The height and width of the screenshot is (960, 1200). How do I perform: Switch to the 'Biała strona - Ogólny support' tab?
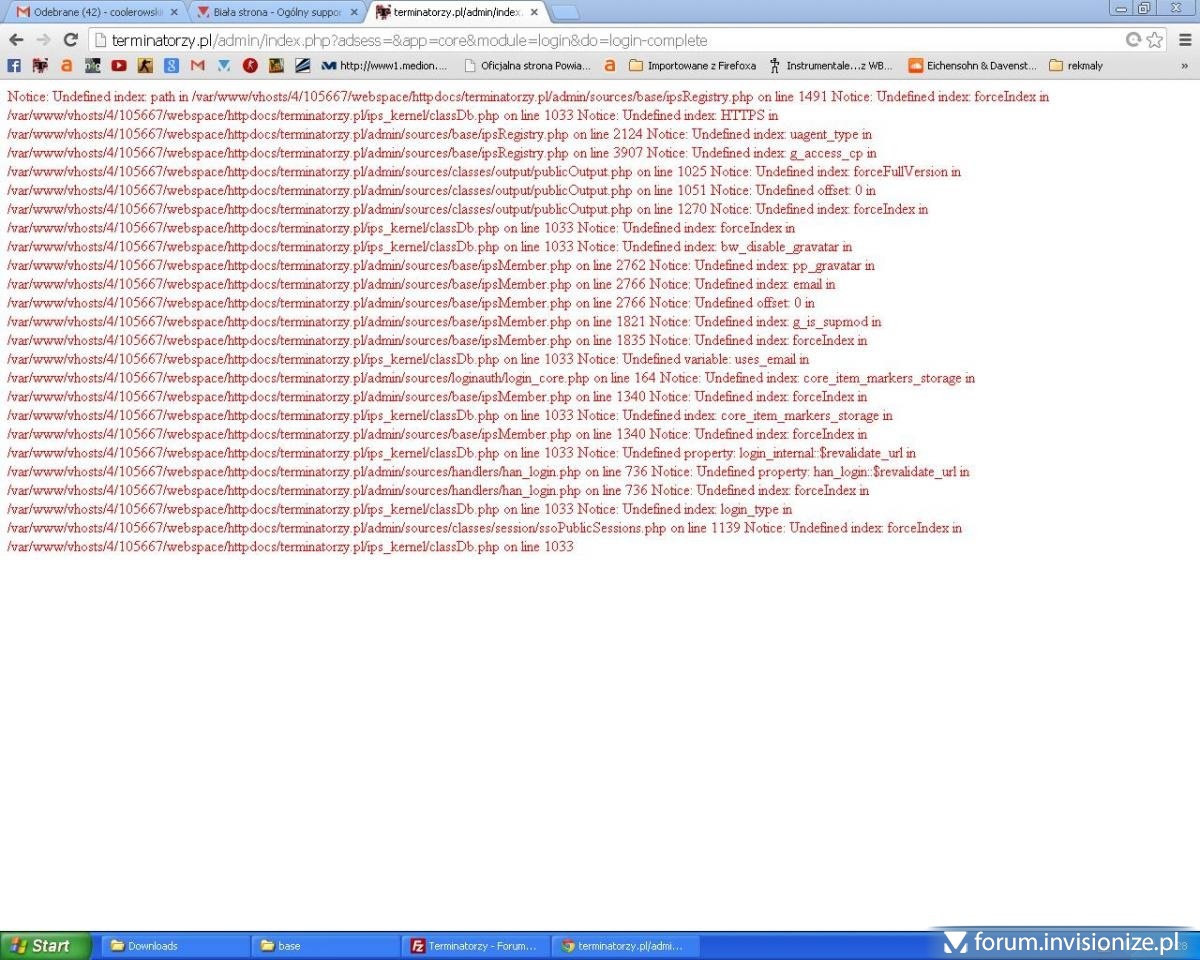tap(277, 12)
